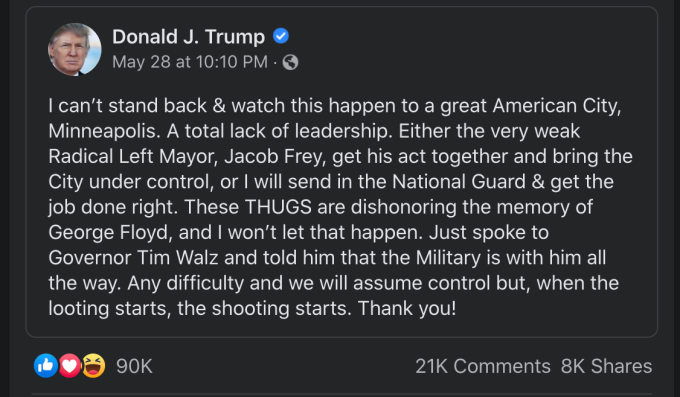Screen dimensions: 680x397
Task: Click the globe public audience icon
Action: (290, 62)
